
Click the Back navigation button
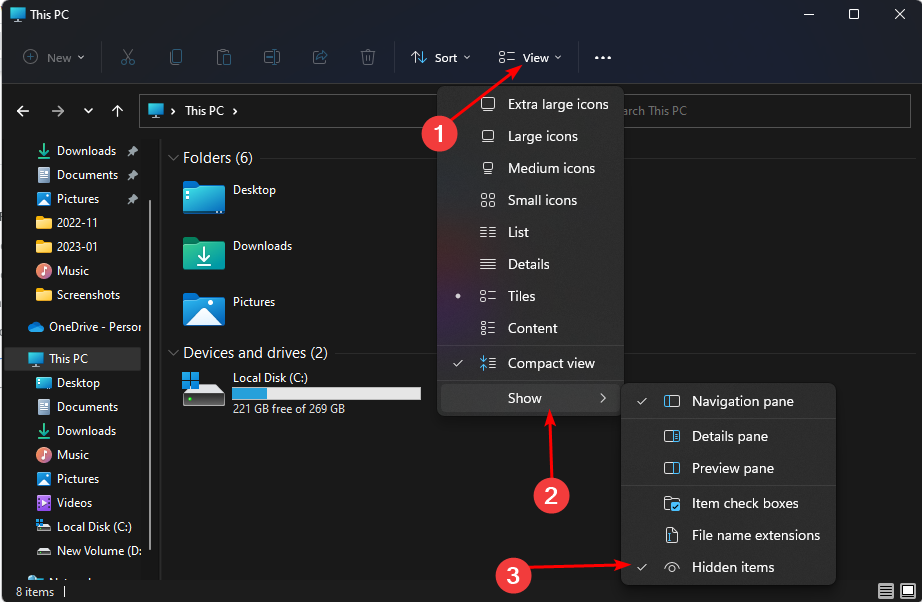click(x=22, y=110)
